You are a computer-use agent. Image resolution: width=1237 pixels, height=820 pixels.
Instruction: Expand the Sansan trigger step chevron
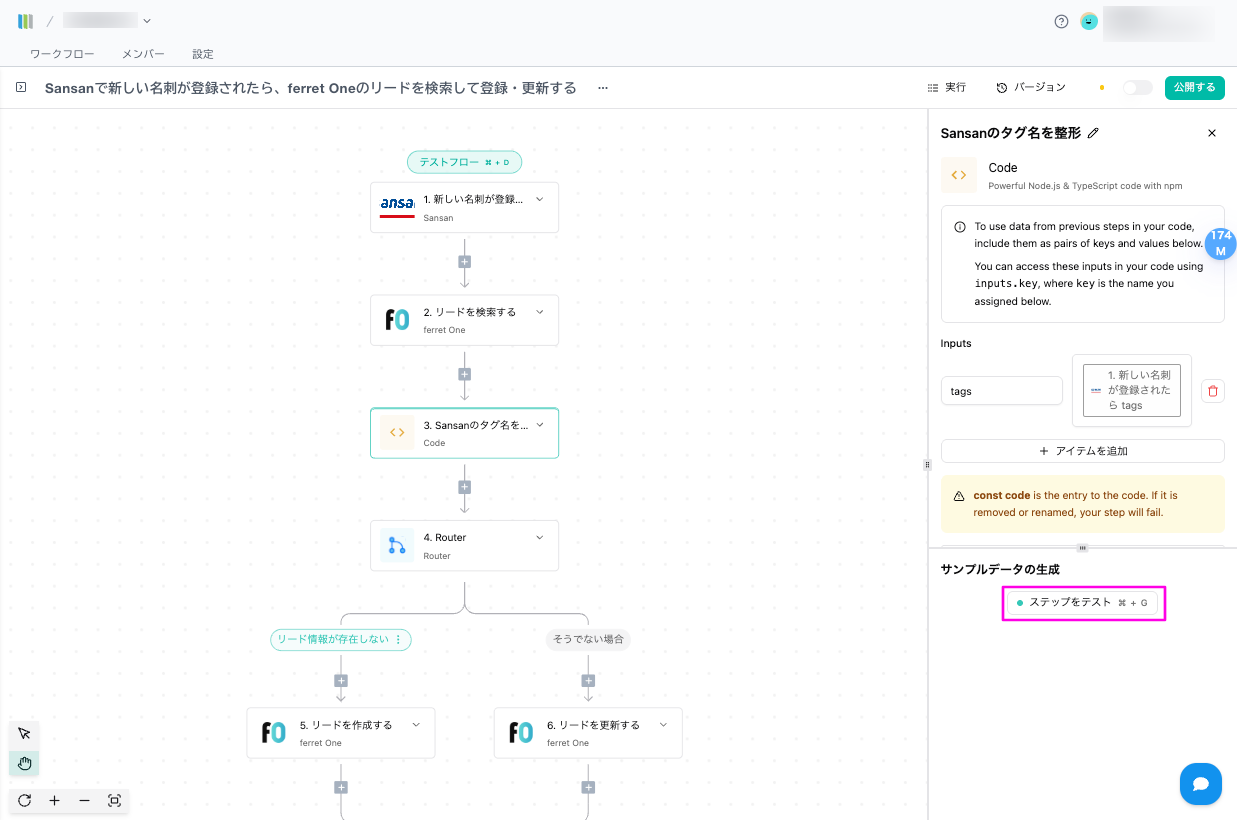(540, 199)
